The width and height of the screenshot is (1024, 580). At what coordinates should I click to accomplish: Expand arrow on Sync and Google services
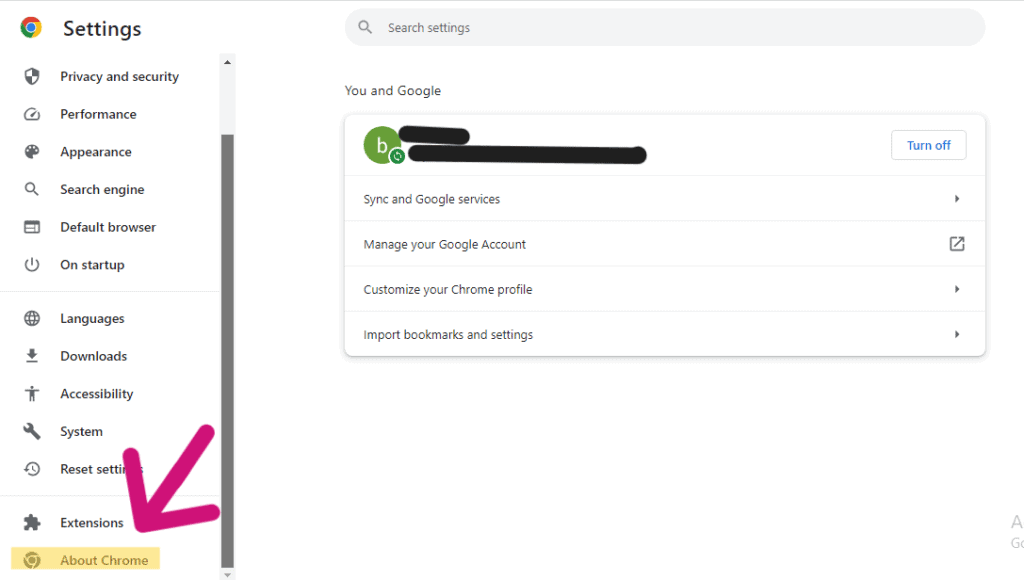pos(957,199)
